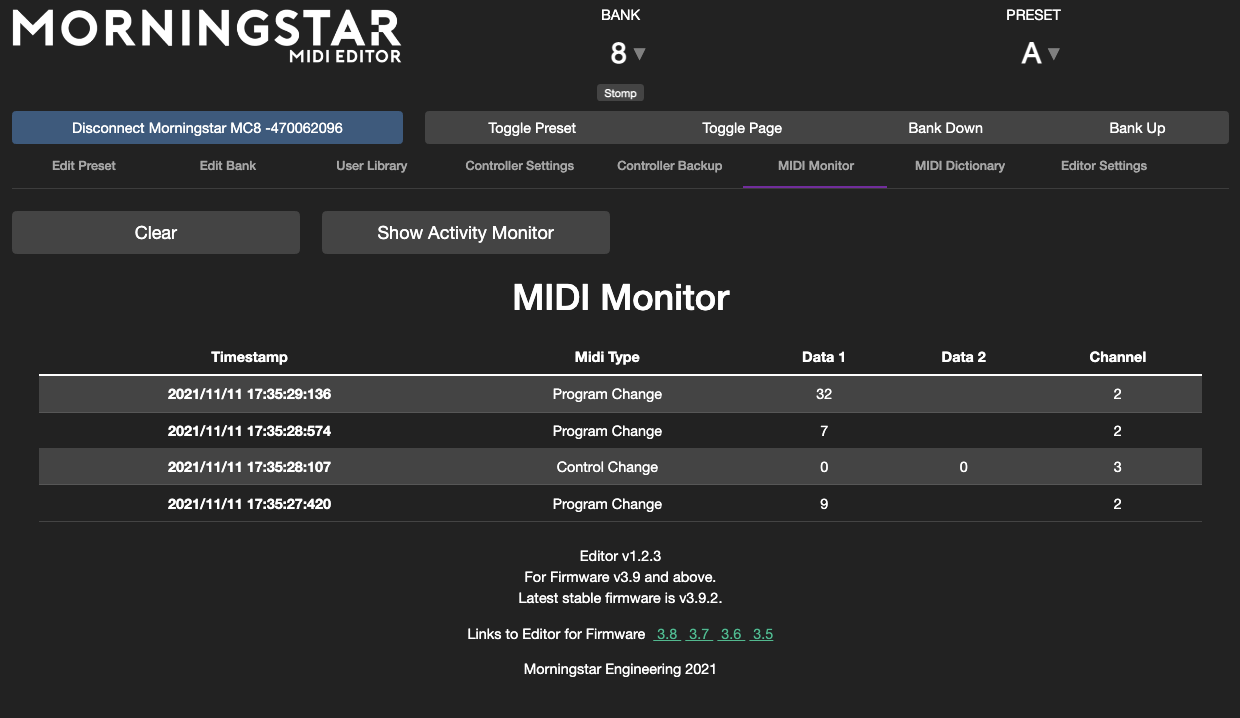Open the User Library tab
This screenshot has height=718, width=1240.
pyautogui.click(x=371, y=165)
